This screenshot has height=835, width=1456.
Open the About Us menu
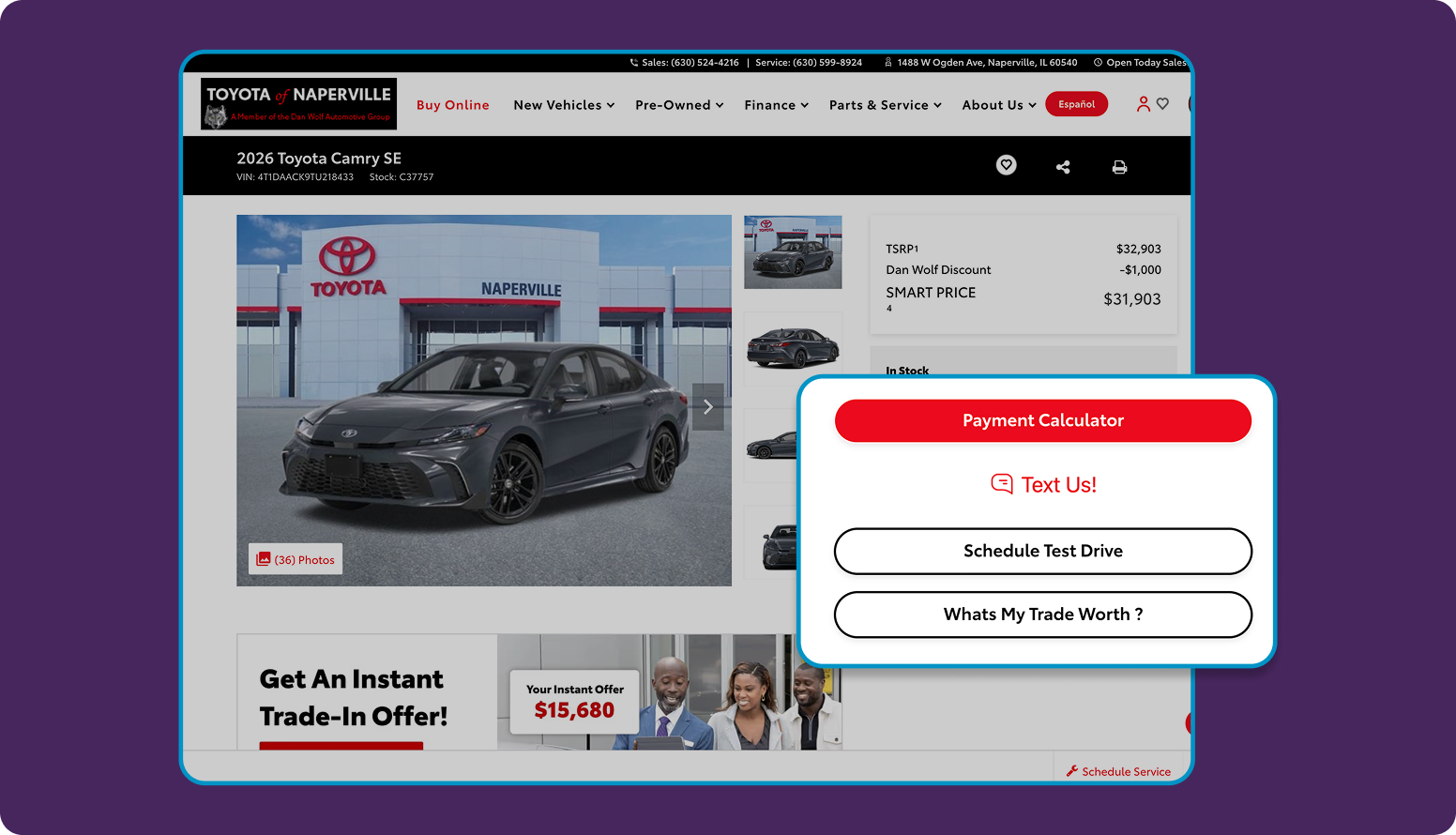[999, 105]
